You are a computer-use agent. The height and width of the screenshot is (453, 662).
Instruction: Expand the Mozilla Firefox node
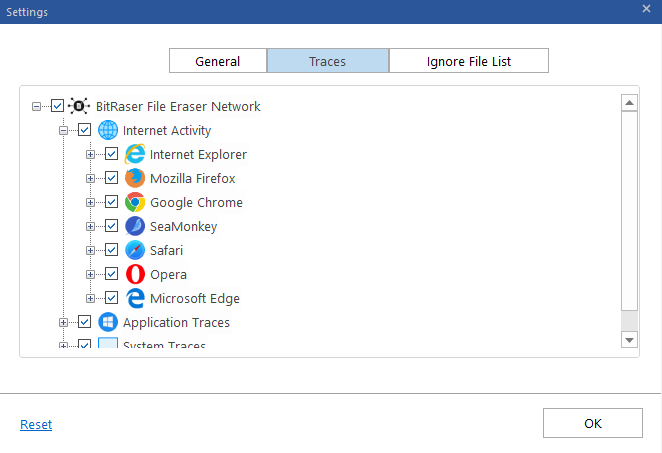(90, 179)
